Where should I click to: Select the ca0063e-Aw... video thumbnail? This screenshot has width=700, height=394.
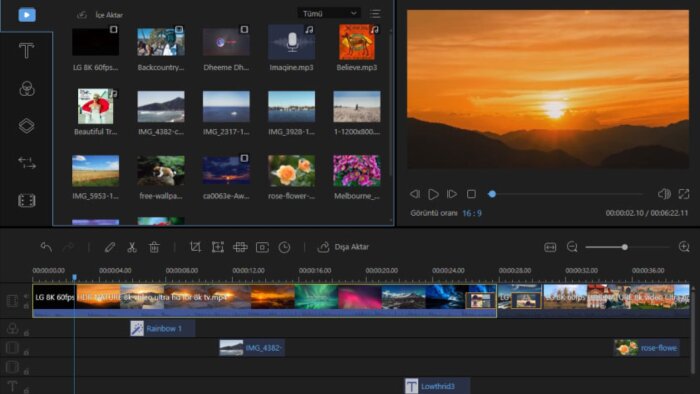[x=226, y=170]
